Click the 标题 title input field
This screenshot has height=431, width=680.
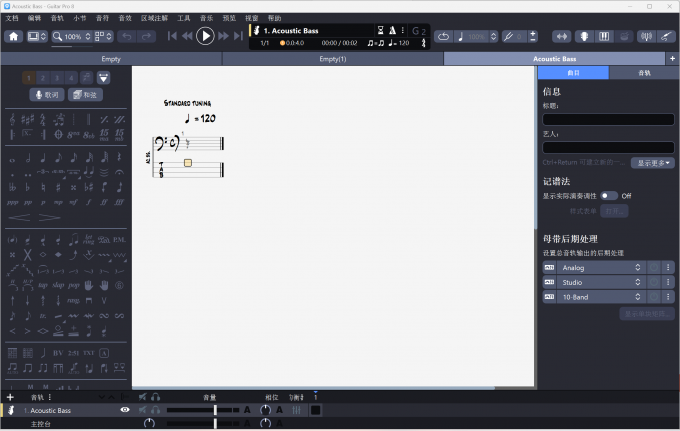point(608,119)
